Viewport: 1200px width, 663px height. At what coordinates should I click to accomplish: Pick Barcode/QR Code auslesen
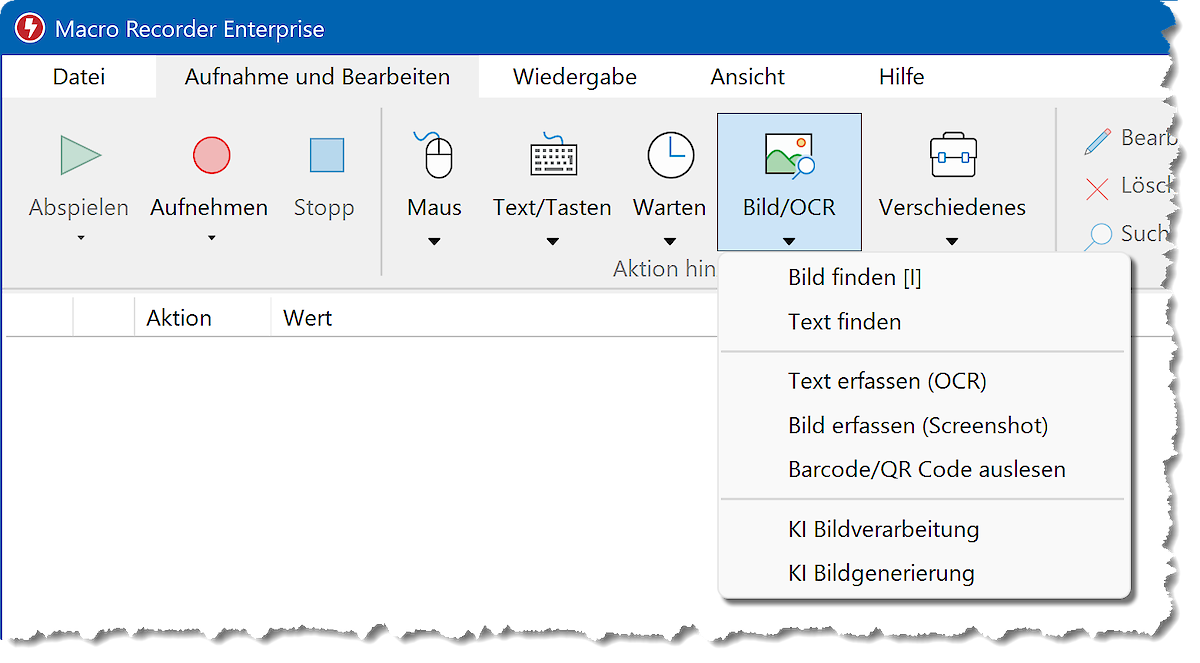point(926,469)
